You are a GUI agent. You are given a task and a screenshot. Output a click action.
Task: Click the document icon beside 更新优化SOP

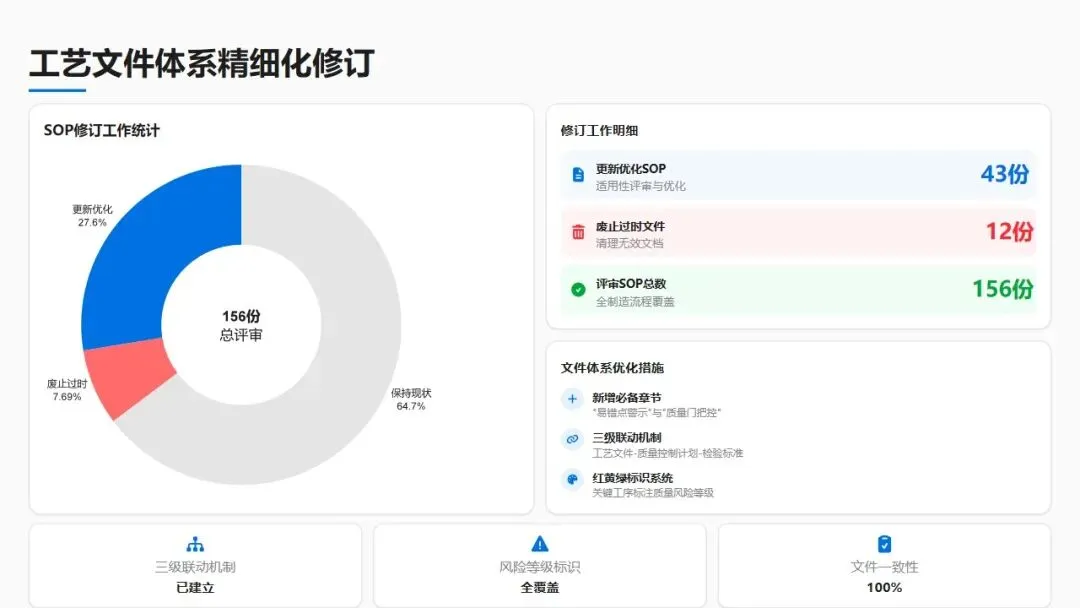578,175
